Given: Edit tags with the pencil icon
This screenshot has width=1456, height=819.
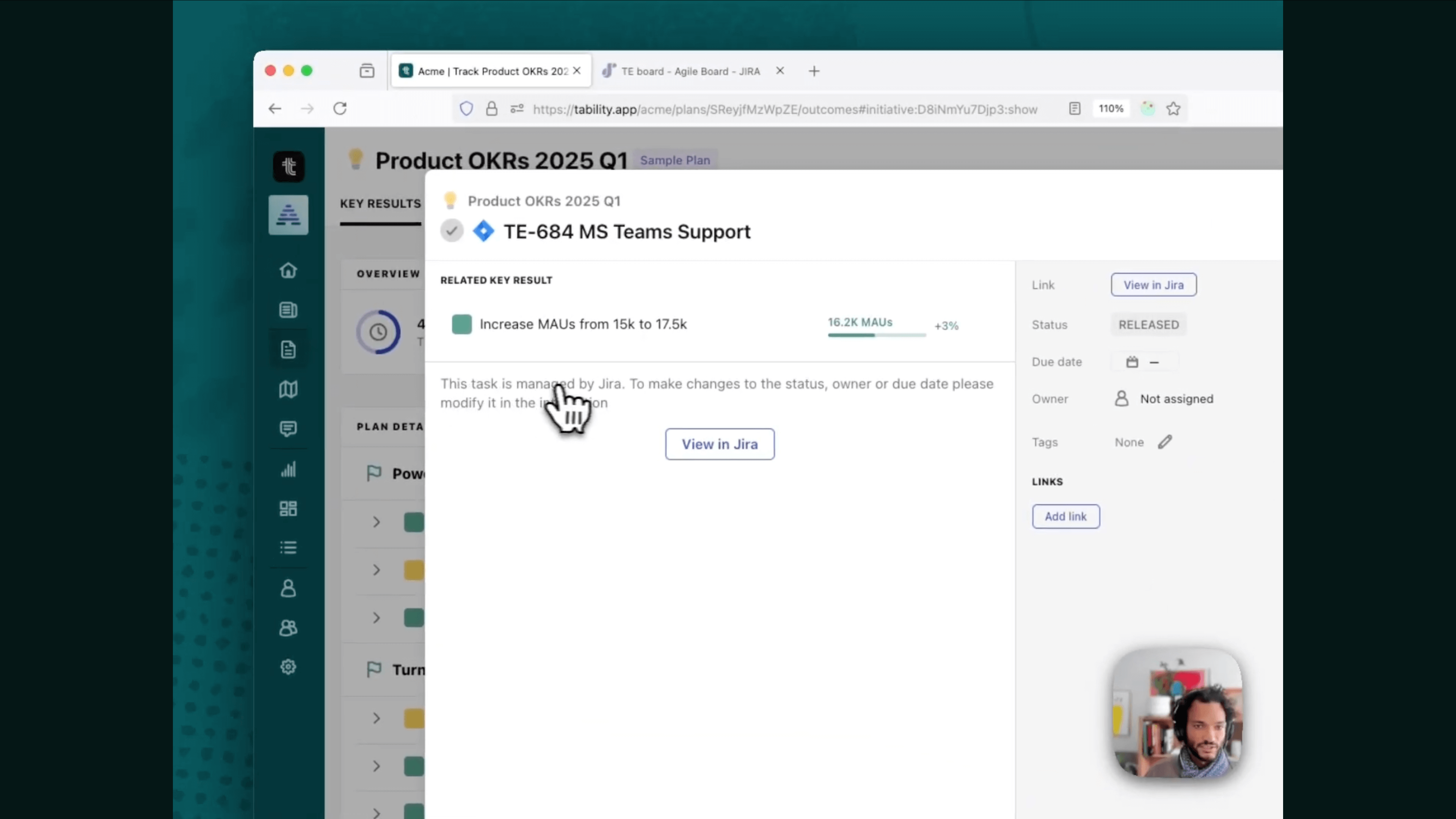Looking at the screenshot, I should [x=1165, y=442].
